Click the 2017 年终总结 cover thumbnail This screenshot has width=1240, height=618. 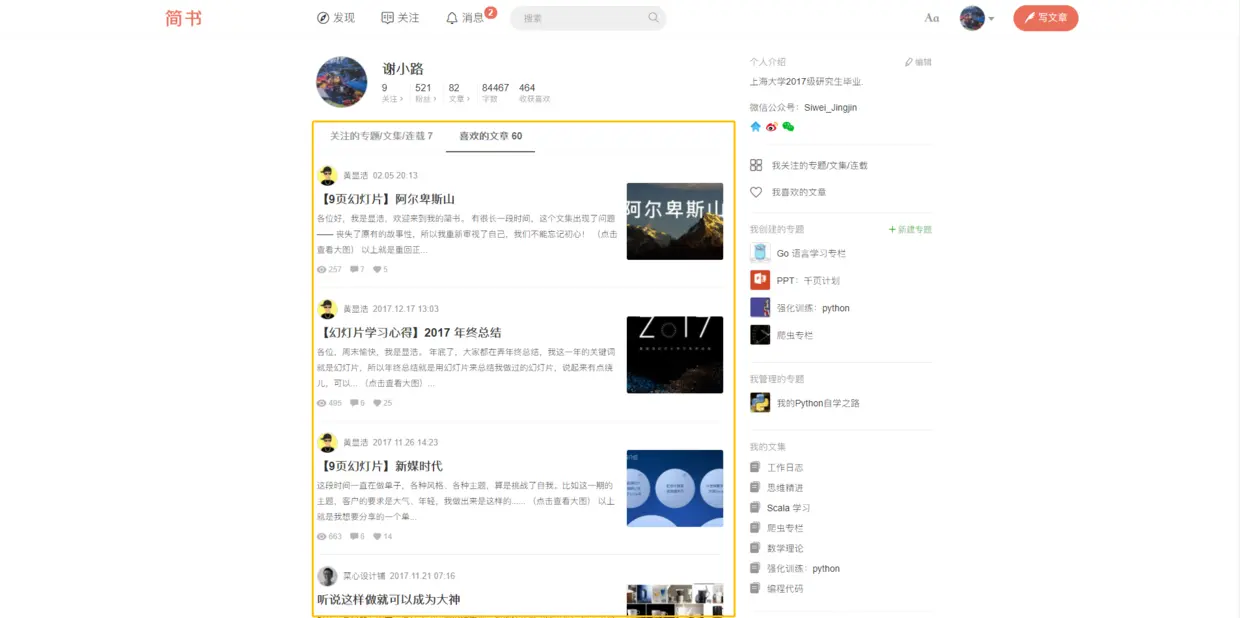coord(675,355)
